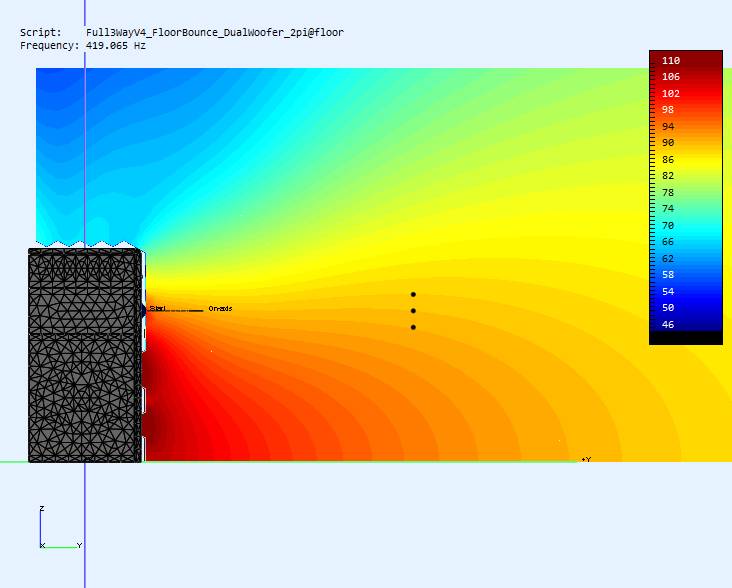The height and width of the screenshot is (588, 732).
Task: Click the 78 label on the color scale
Action: point(668,193)
